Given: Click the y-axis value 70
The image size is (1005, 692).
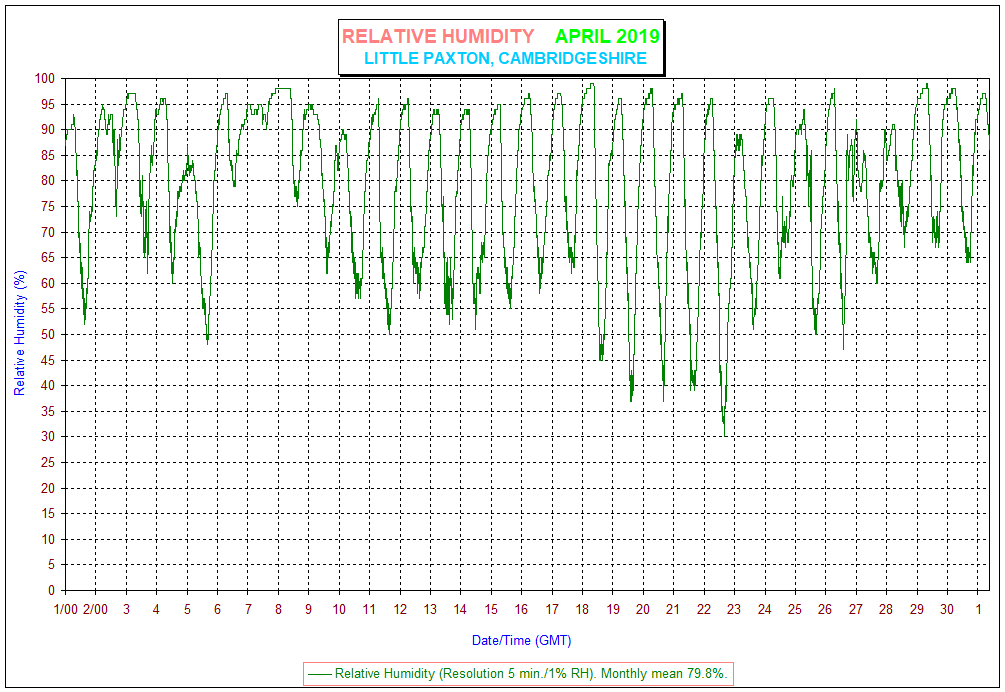Looking at the screenshot, I should (x=49, y=232).
